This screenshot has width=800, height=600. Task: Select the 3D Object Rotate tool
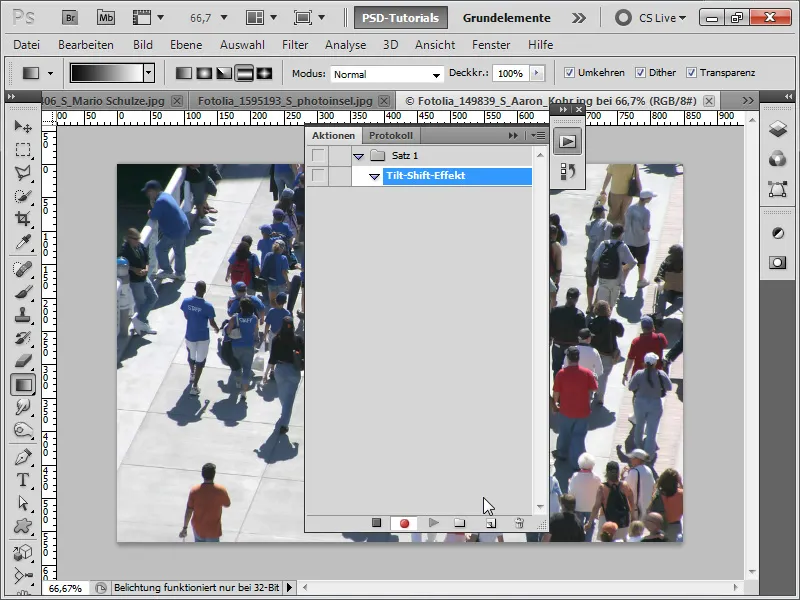coord(22,553)
